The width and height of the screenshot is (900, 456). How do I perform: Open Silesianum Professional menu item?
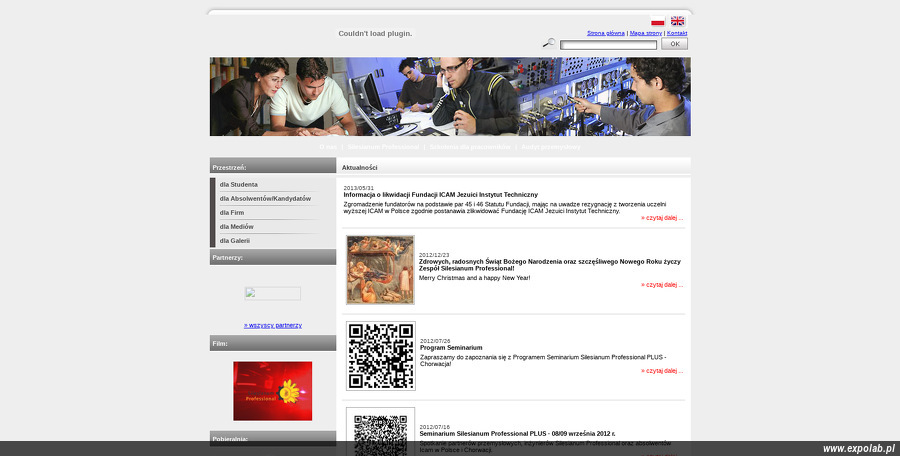(x=383, y=147)
